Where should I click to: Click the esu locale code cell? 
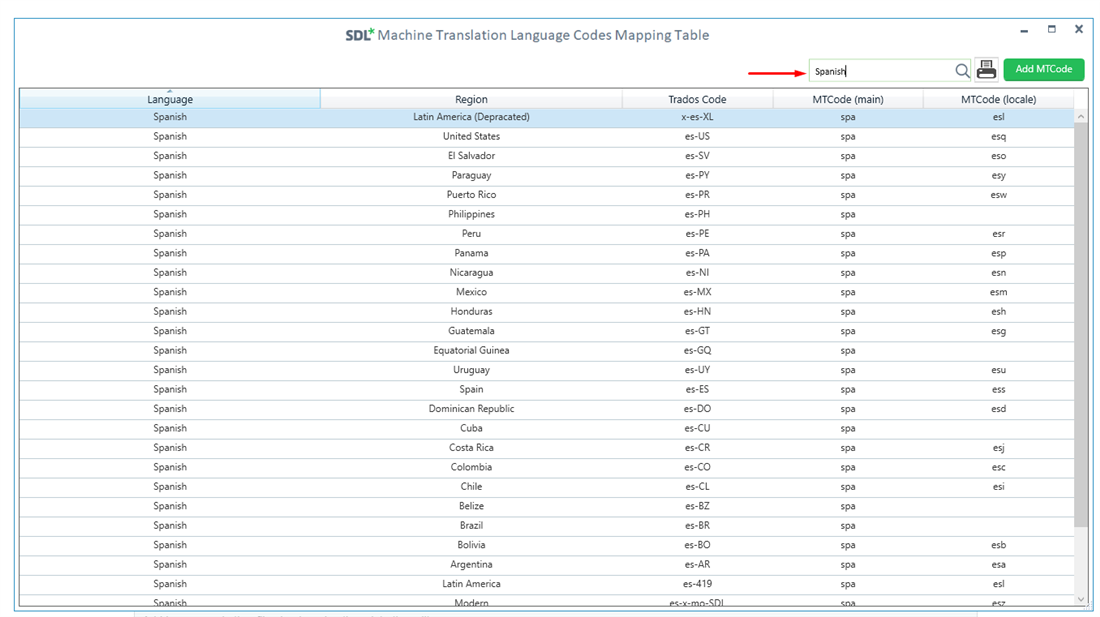[998, 370]
